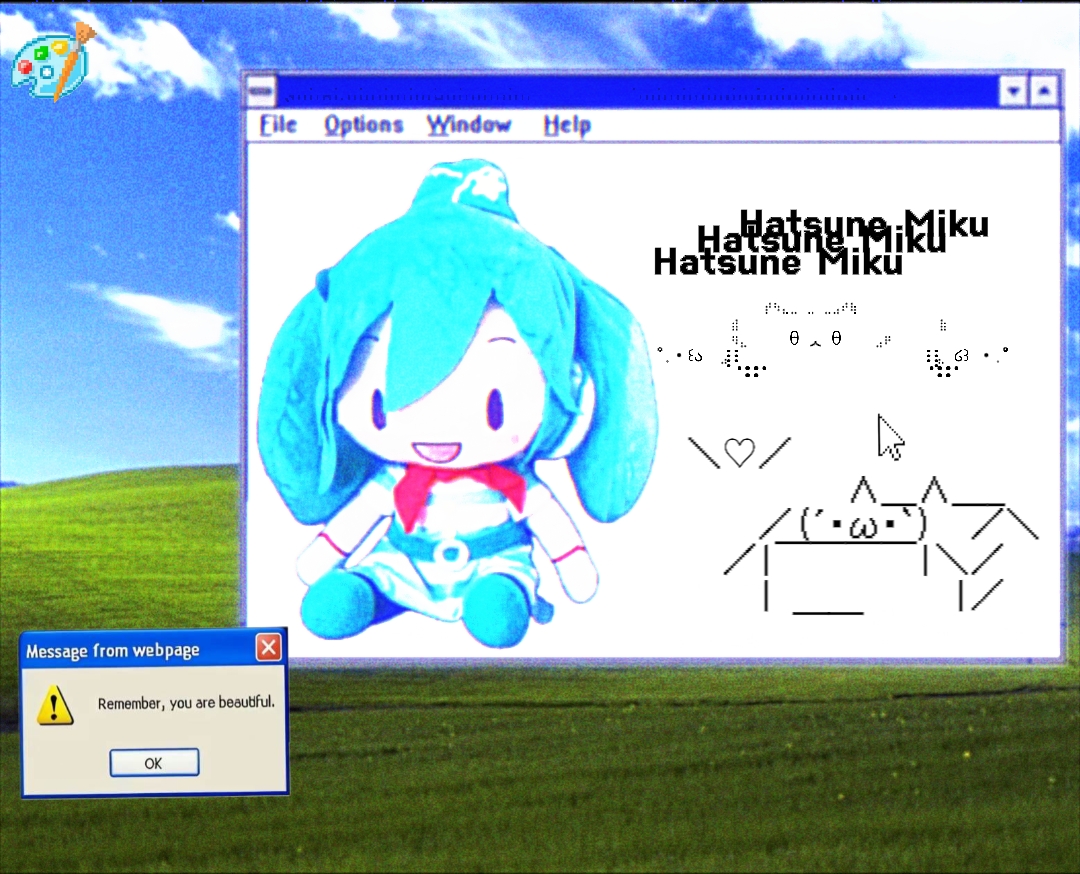Open the File menu
This screenshot has width=1080, height=874.
(278, 125)
